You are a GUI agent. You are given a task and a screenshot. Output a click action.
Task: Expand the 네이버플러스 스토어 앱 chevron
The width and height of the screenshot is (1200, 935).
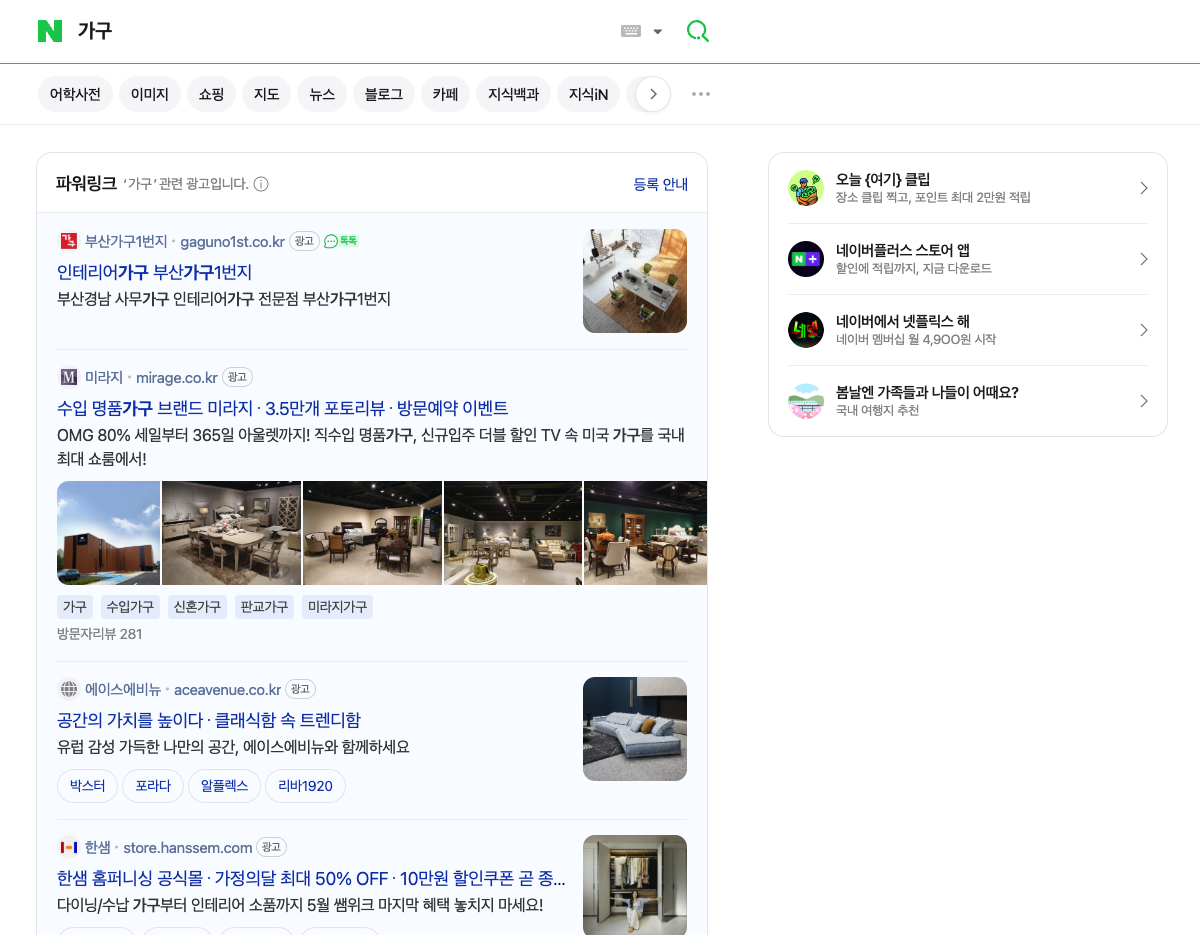click(x=1144, y=259)
